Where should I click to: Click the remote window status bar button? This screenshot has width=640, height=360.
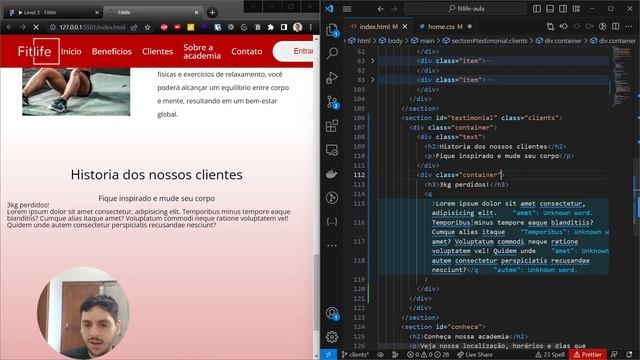[329, 355]
